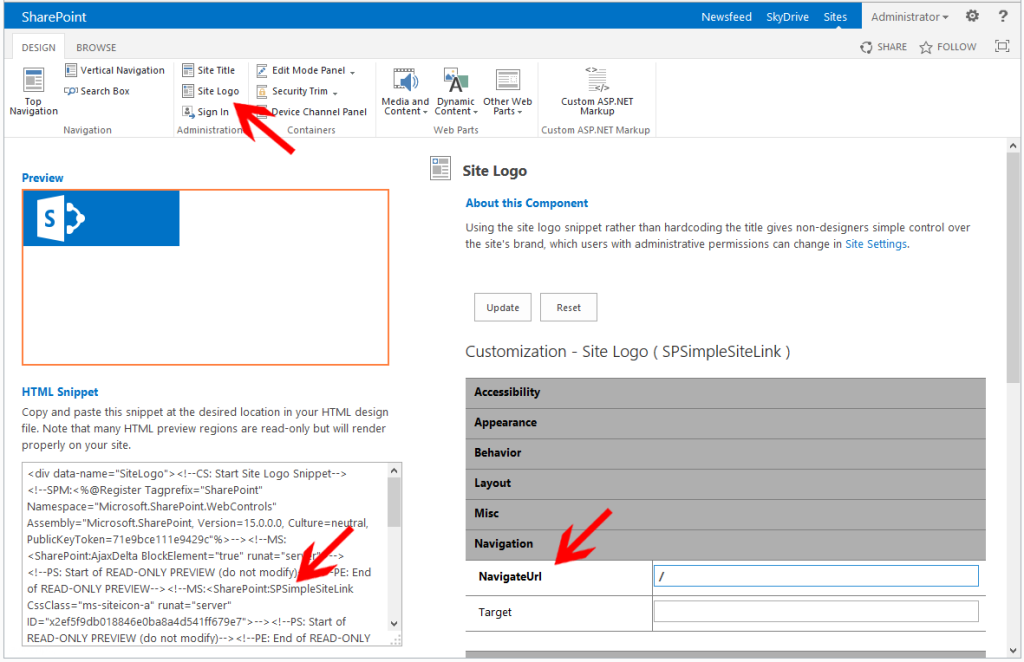1024x662 pixels.
Task: Open the settings gear menu
Action: pos(972,17)
